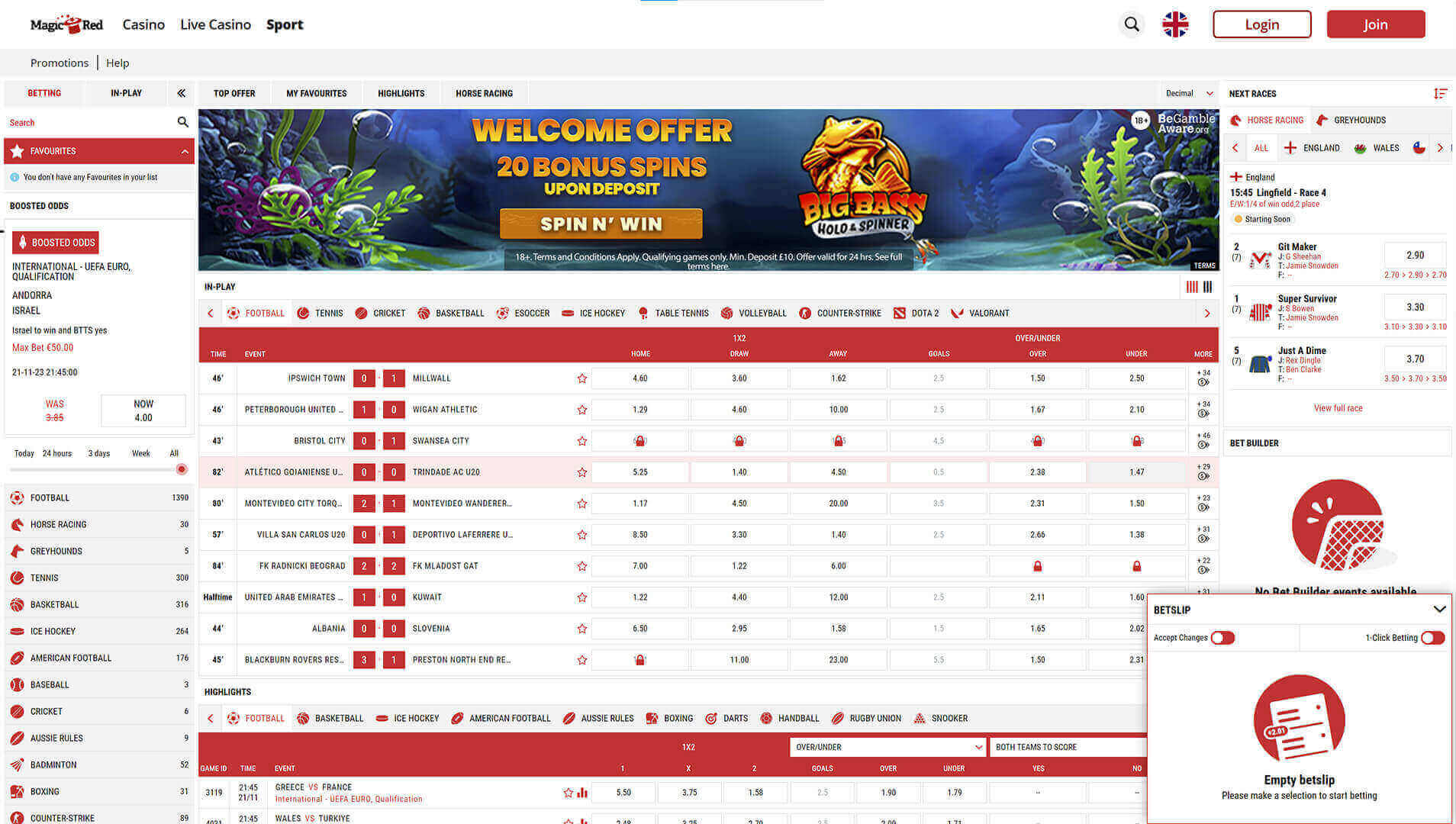Favourite Greece vs France with star icon
The height and width of the screenshot is (824, 1456).
568,793
